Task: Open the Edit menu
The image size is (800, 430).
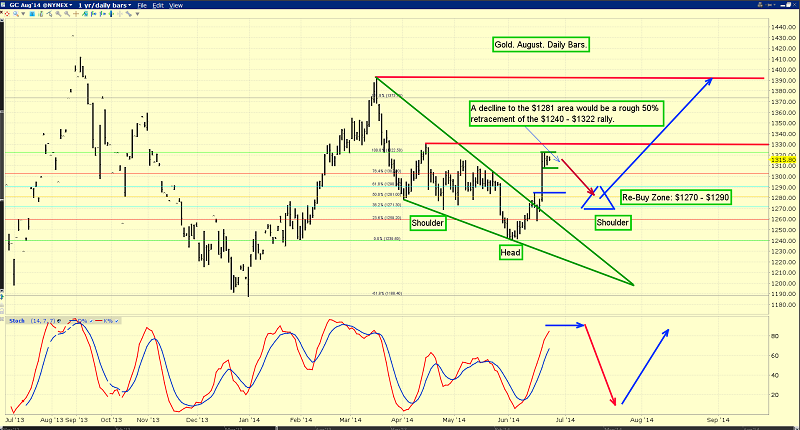Action: (x=158, y=5)
